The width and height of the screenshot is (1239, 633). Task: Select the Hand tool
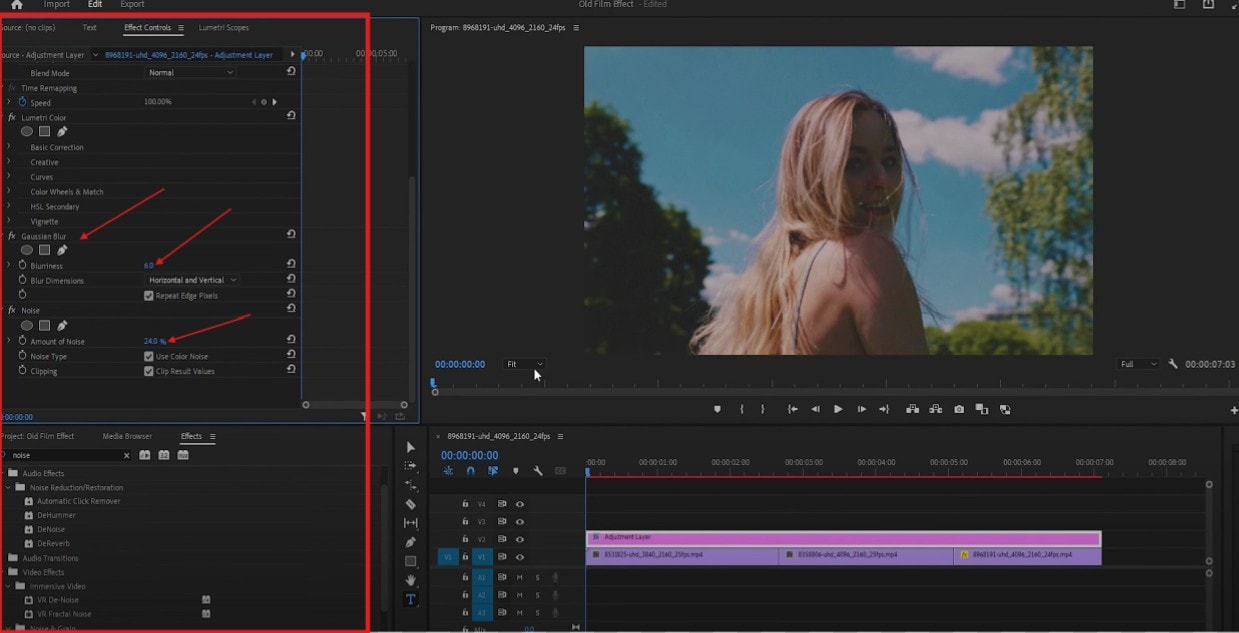tap(410, 578)
